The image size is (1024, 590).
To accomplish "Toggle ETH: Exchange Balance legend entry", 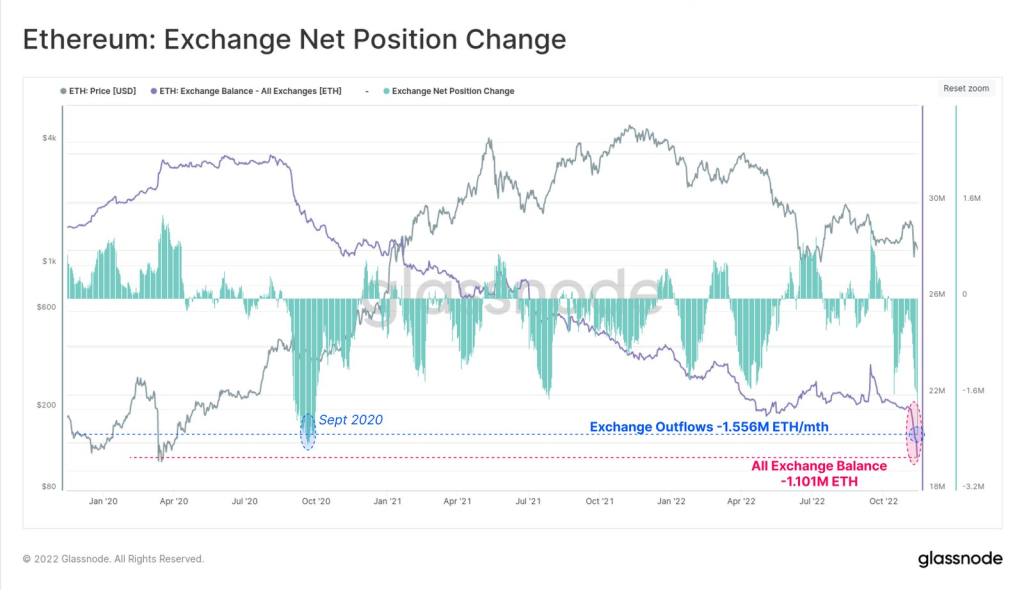I will [246, 91].
